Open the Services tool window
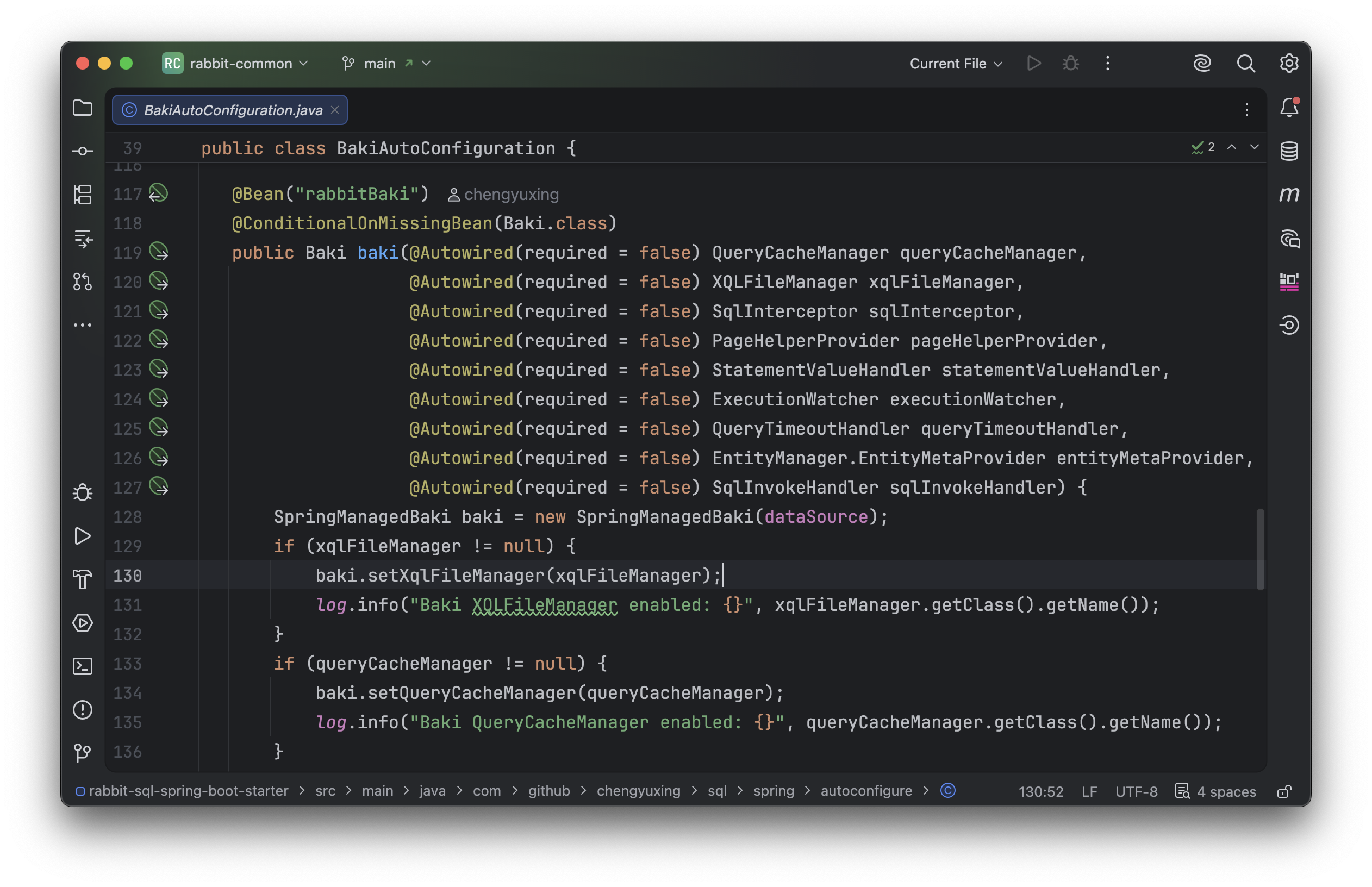 click(83, 623)
